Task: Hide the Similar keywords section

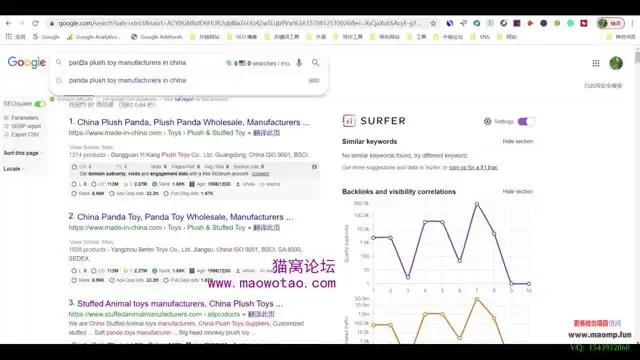Action: (518, 141)
